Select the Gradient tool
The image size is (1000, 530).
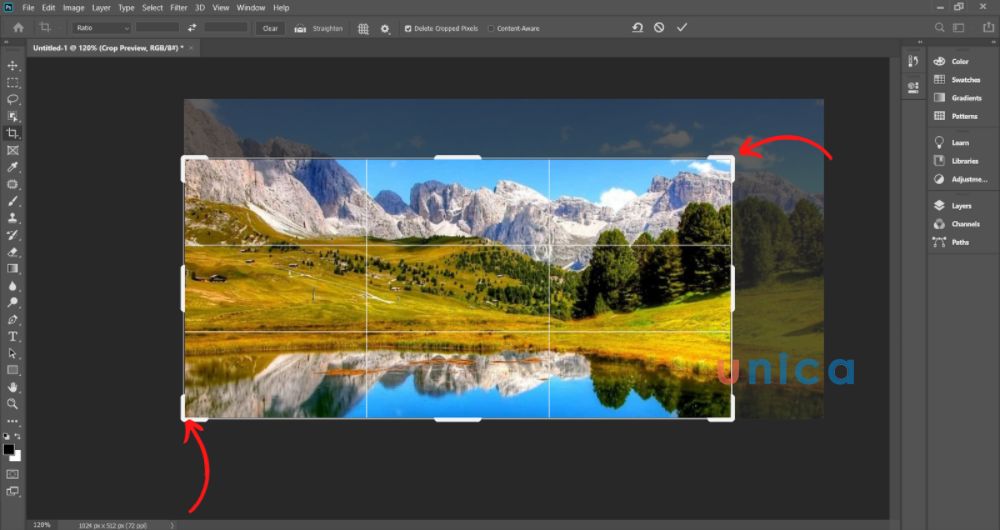coord(12,269)
